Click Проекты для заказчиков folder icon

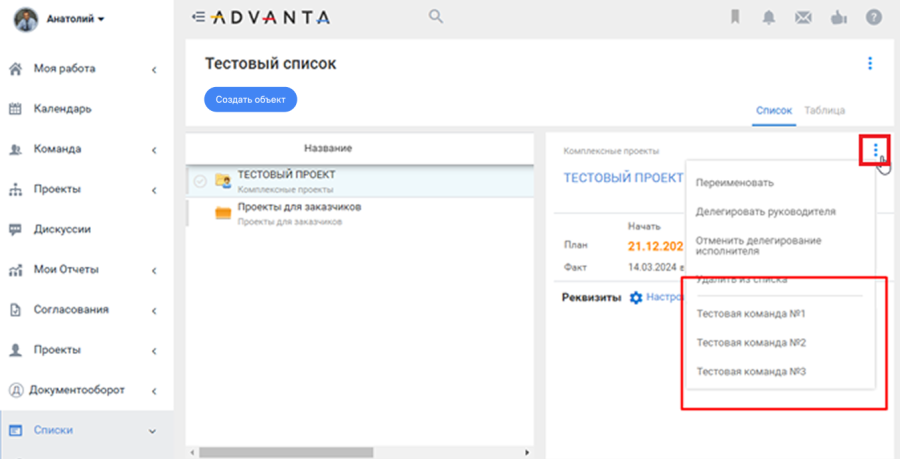(223, 213)
